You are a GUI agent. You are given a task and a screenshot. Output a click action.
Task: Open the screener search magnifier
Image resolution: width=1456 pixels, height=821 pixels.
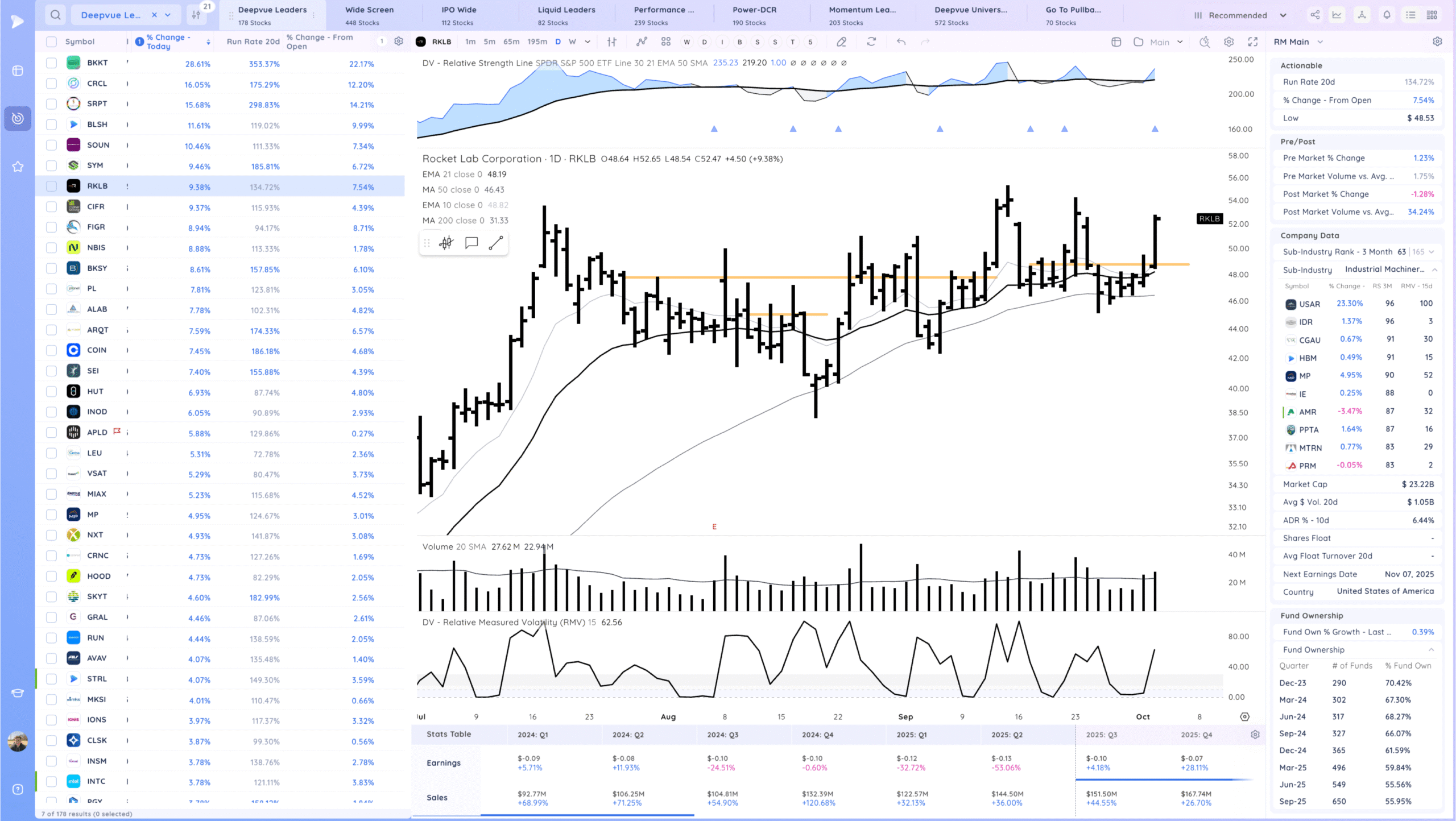pos(55,15)
